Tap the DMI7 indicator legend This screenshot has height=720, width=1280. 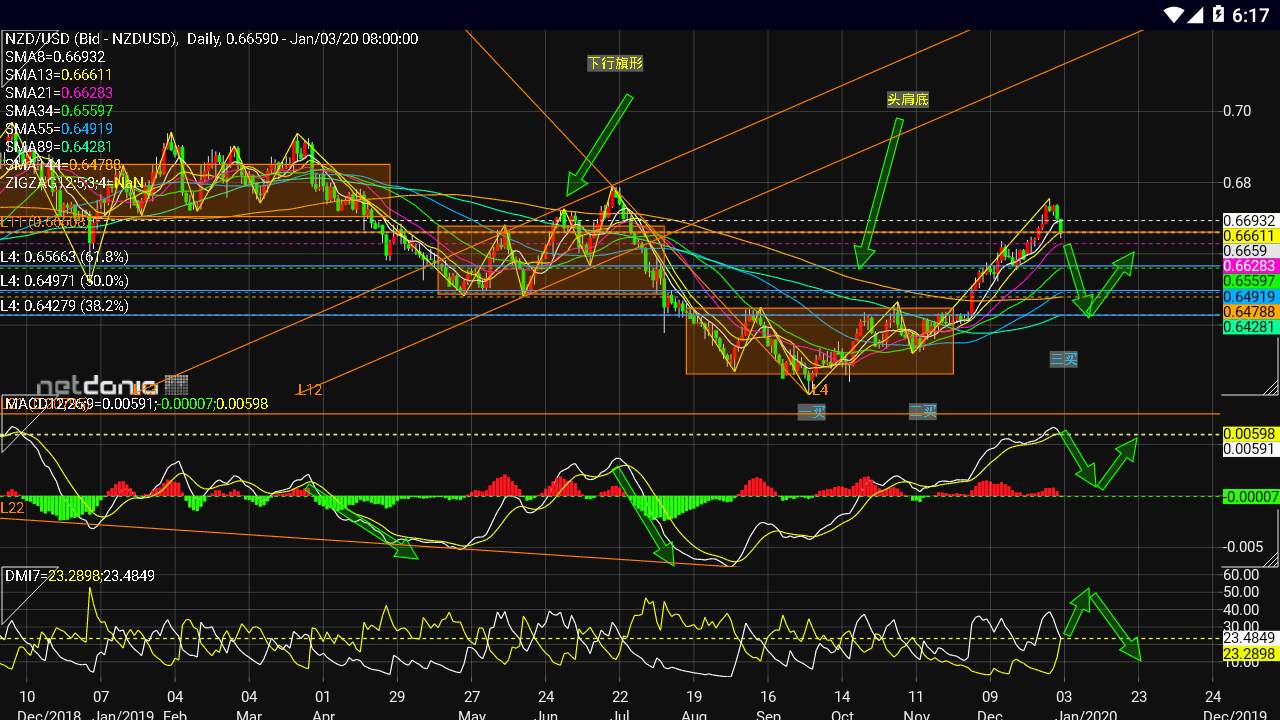click(x=78, y=576)
